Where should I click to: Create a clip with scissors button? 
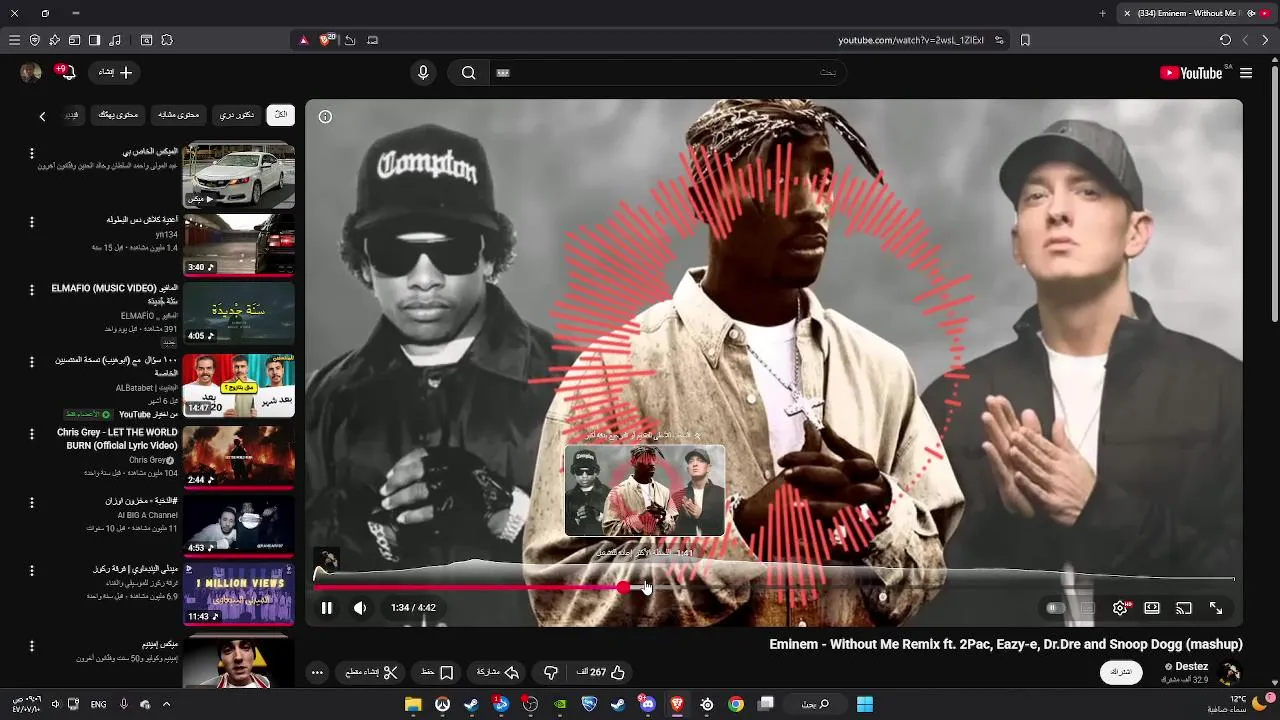[x=372, y=673]
